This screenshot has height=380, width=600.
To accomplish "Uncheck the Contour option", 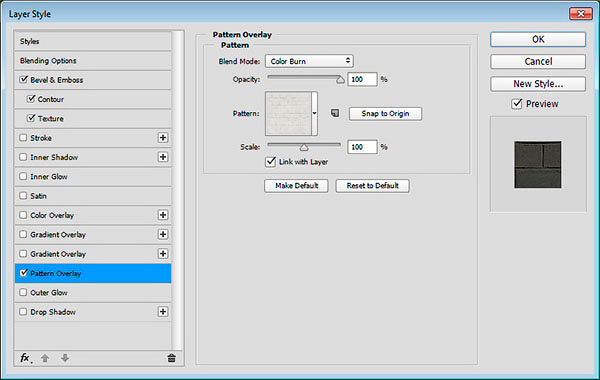I will pos(31,99).
